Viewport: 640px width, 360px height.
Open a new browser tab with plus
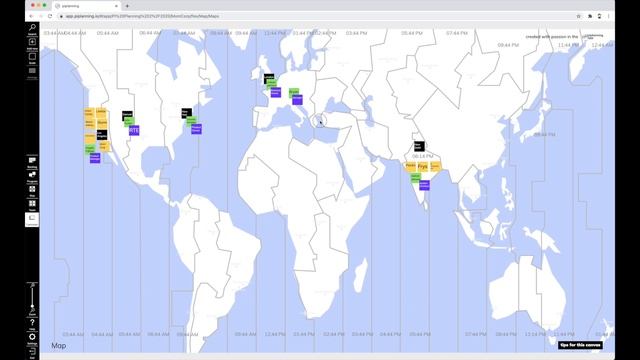(127, 6)
